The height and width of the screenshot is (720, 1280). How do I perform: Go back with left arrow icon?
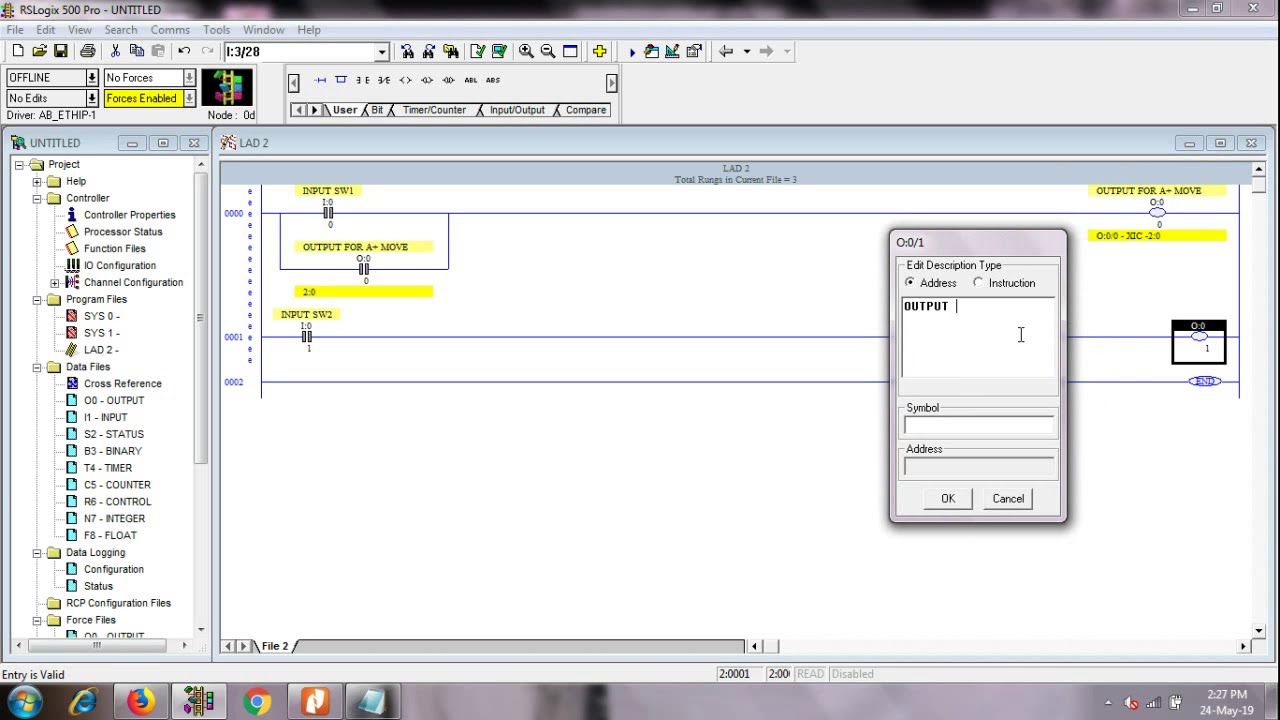[x=726, y=51]
